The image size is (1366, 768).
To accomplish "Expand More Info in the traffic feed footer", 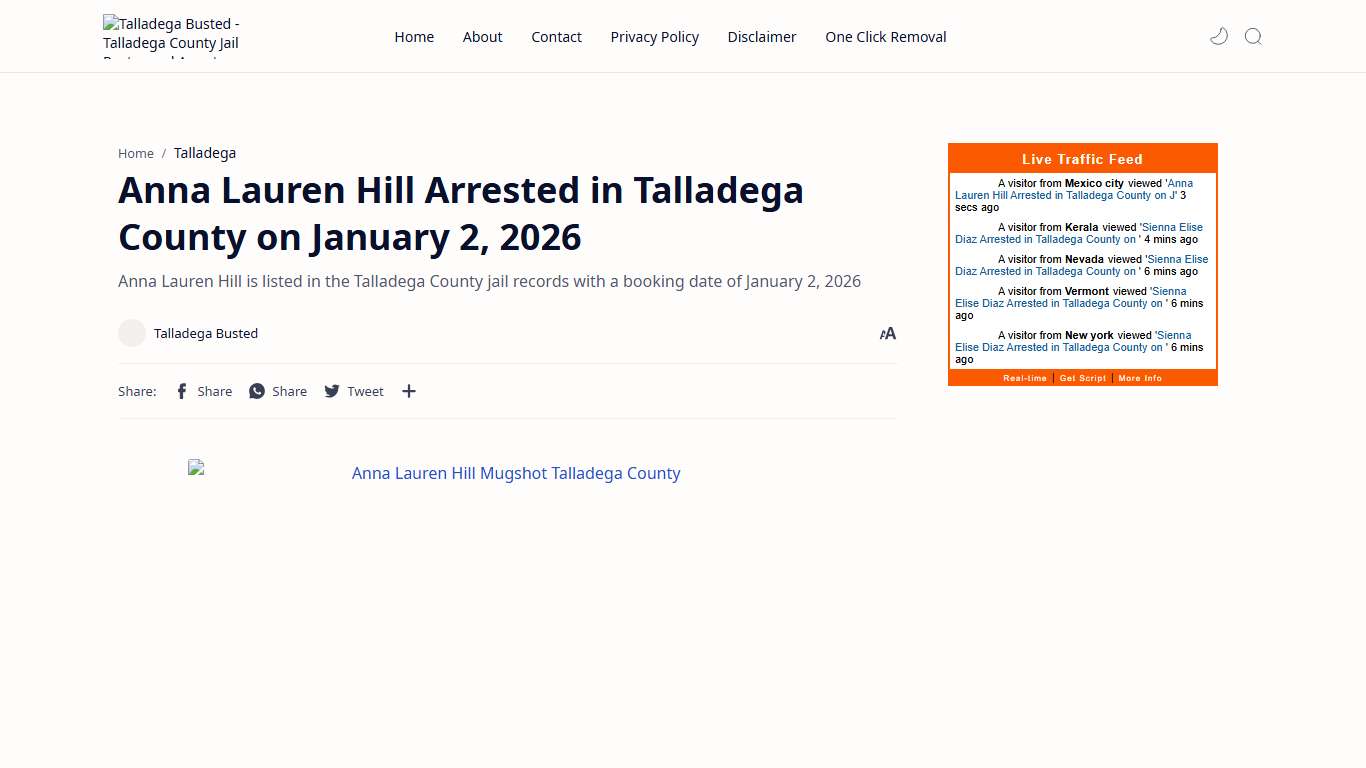I will (x=1139, y=378).
